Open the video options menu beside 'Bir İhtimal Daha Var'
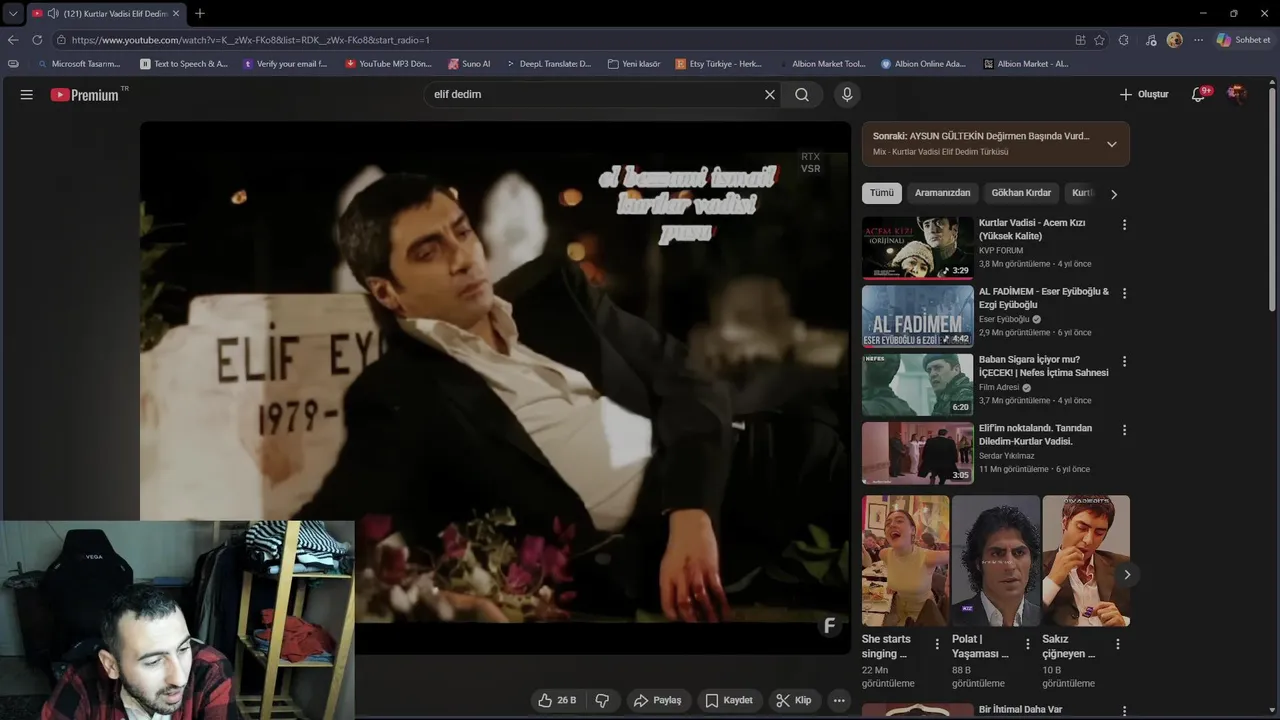1280x720 pixels. [x=1124, y=711]
